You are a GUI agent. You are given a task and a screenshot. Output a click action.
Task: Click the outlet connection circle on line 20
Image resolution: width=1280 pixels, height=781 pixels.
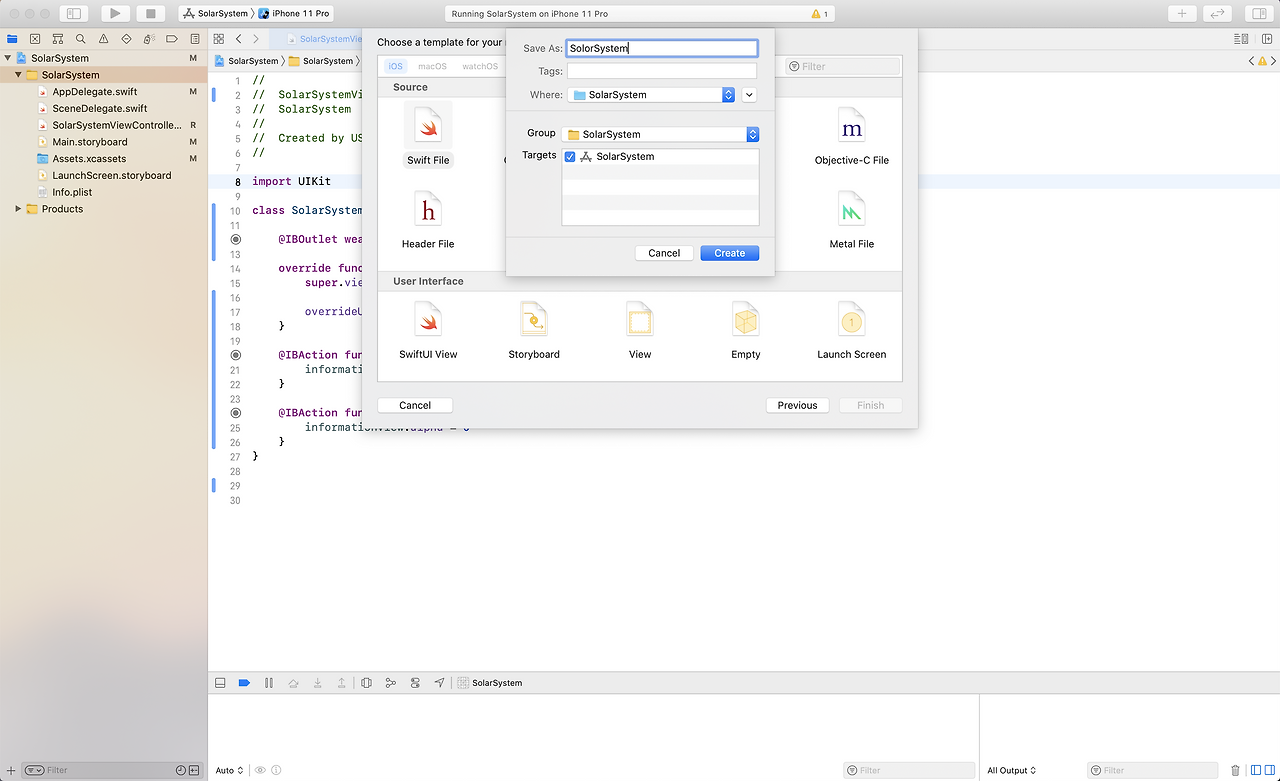coord(236,355)
